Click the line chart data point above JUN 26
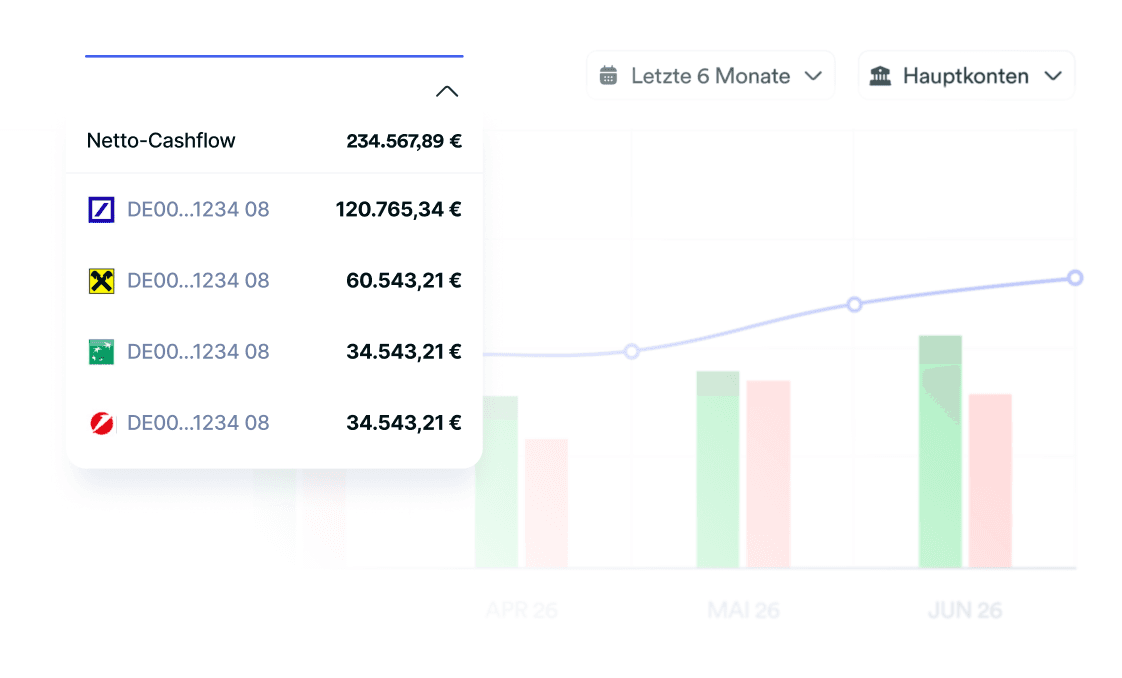 (1075, 278)
